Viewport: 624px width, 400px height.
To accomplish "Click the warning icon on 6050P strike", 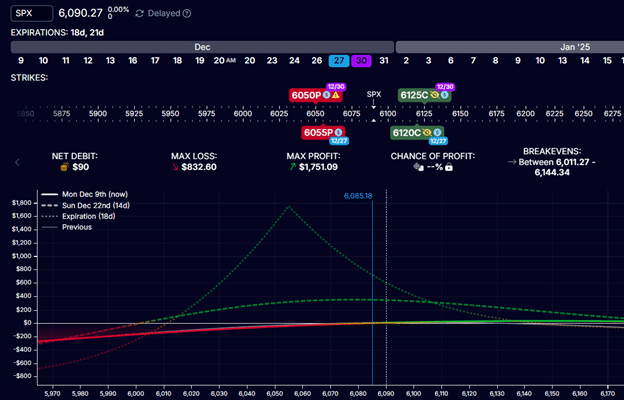I will [x=336, y=96].
